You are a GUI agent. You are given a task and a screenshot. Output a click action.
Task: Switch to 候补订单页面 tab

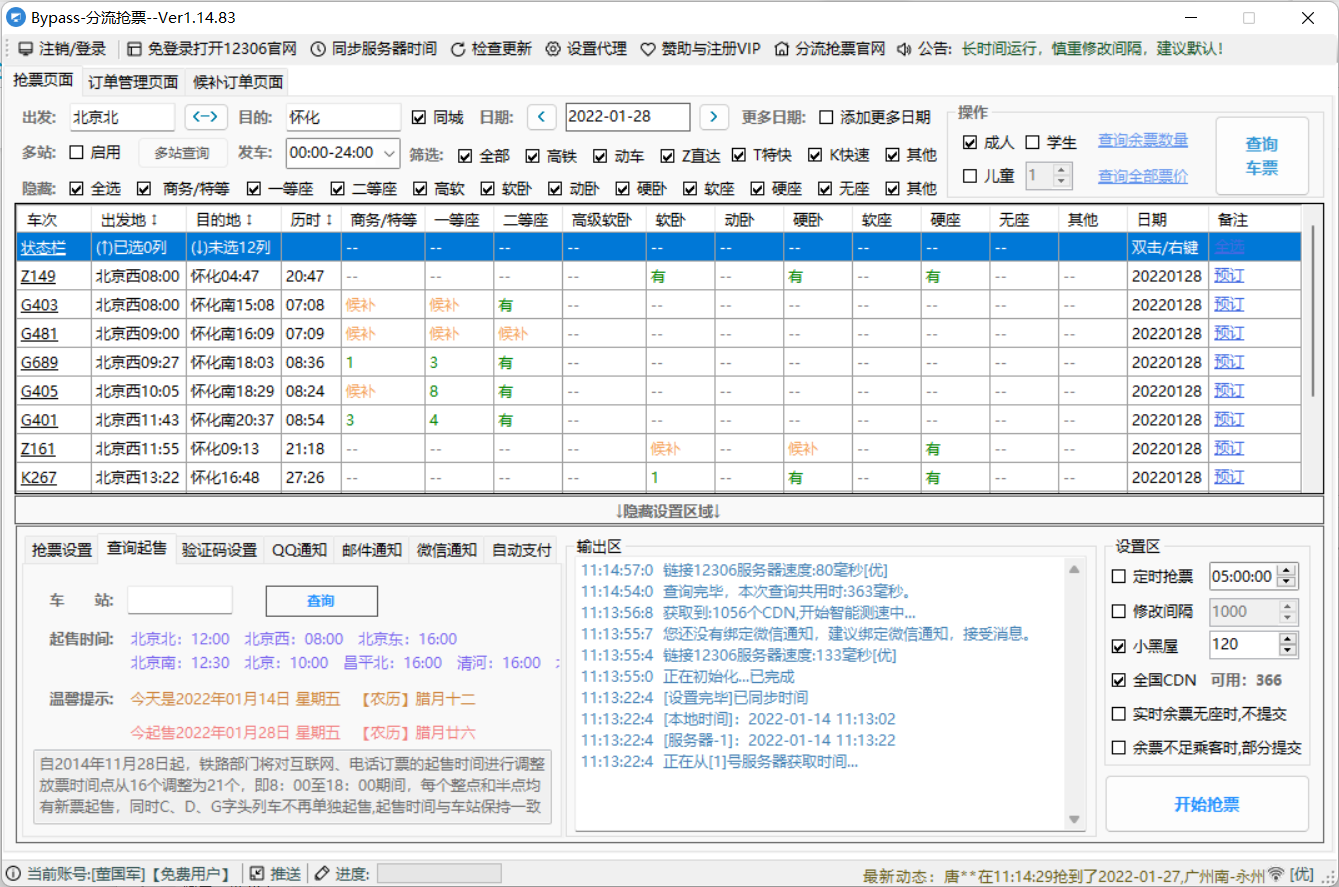click(237, 82)
